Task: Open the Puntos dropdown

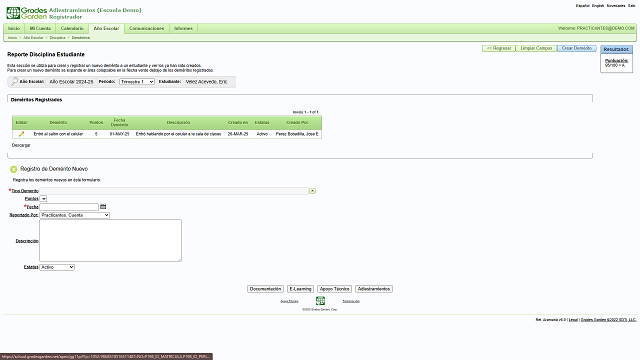Action: 43,199
